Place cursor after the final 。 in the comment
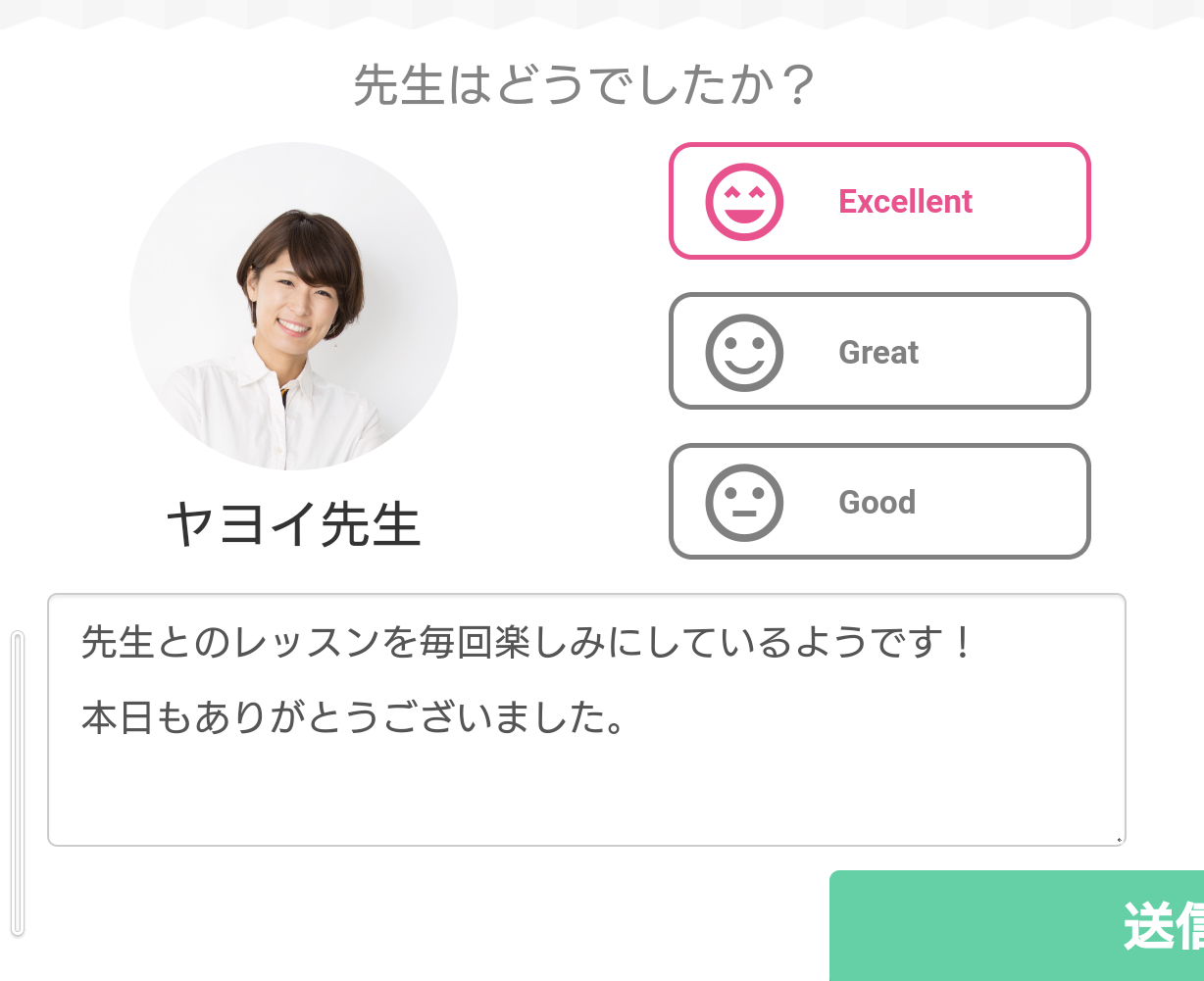1204x981 pixels. [x=628, y=720]
